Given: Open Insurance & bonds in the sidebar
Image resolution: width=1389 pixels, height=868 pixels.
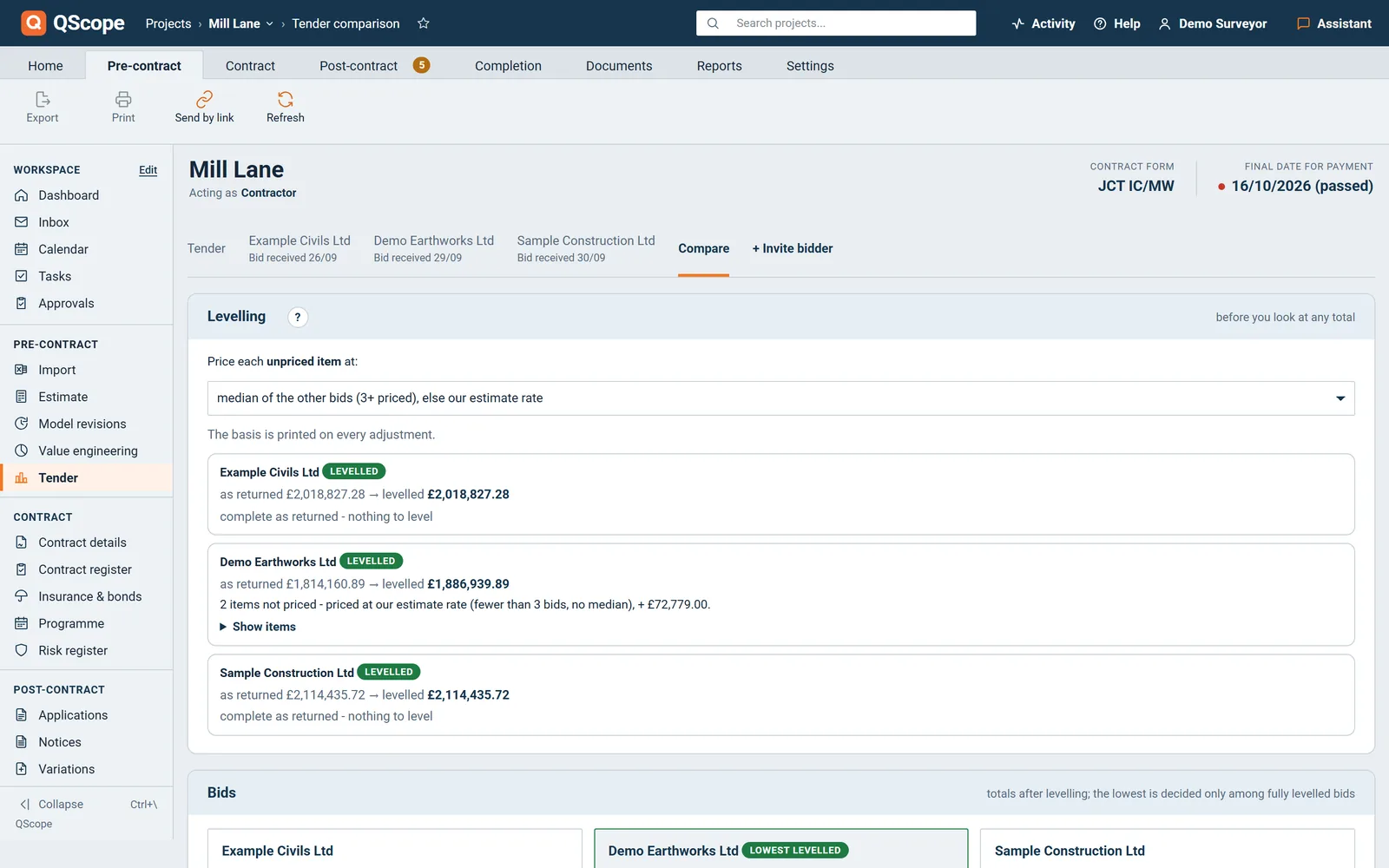Looking at the screenshot, I should [87, 596].
